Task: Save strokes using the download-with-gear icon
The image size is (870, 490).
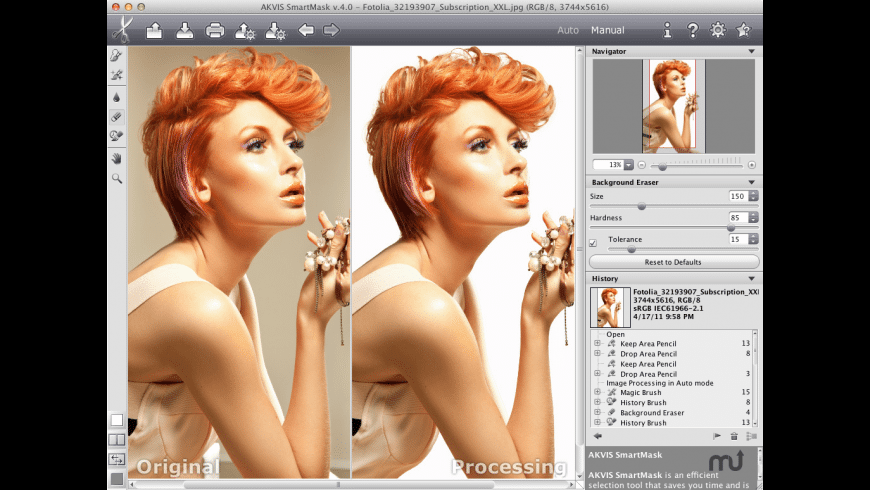Action: 275,31
